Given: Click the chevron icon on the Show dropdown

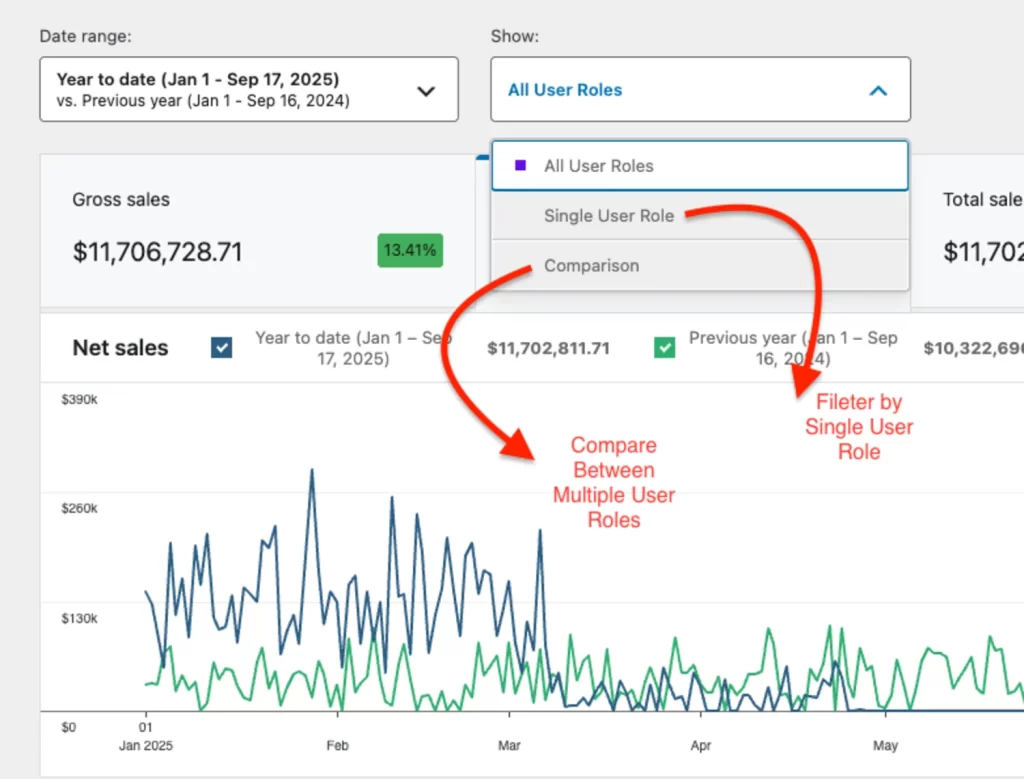Looking at the screenshot, I should click(878, 89).
